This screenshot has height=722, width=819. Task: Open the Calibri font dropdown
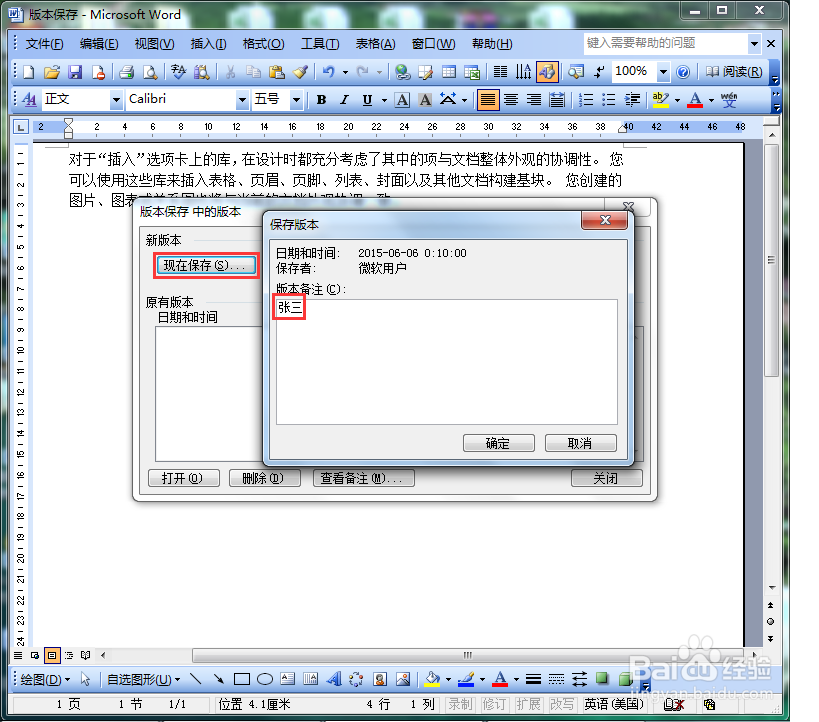tap(242, 100)
